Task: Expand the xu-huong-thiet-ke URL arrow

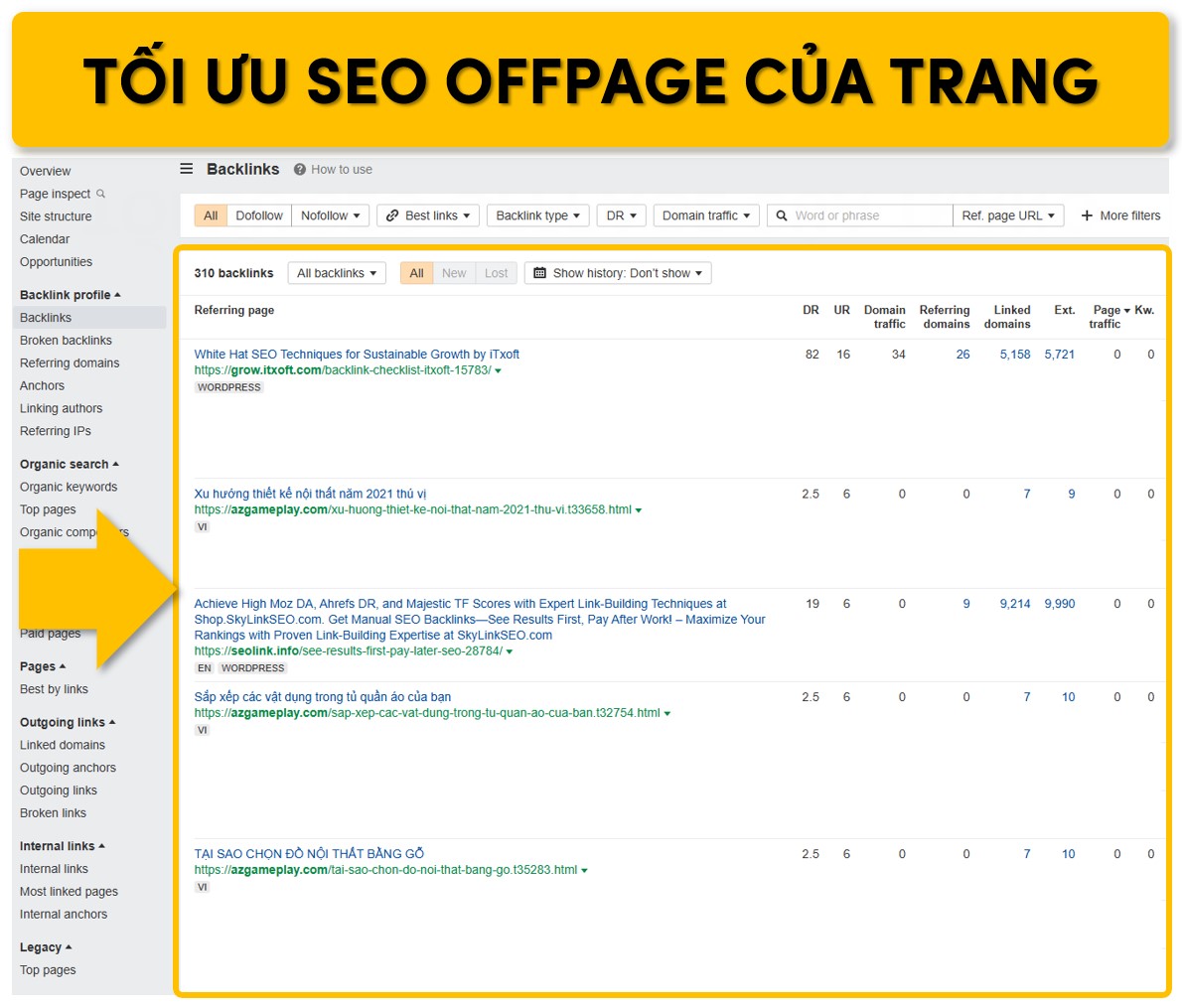Action: click(x=639, y=510)
